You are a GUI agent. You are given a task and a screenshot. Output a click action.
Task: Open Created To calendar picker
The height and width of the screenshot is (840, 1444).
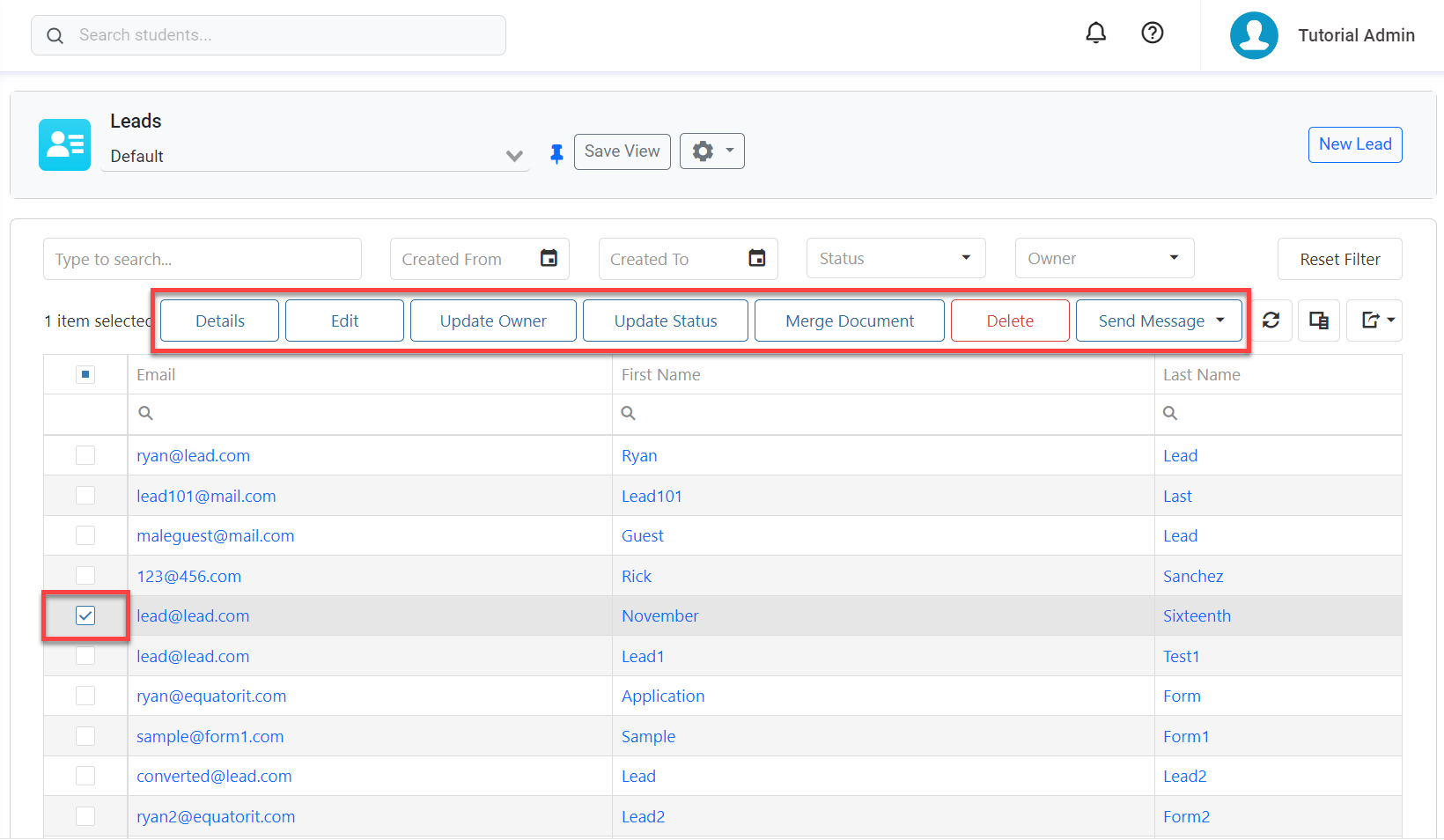757,258
